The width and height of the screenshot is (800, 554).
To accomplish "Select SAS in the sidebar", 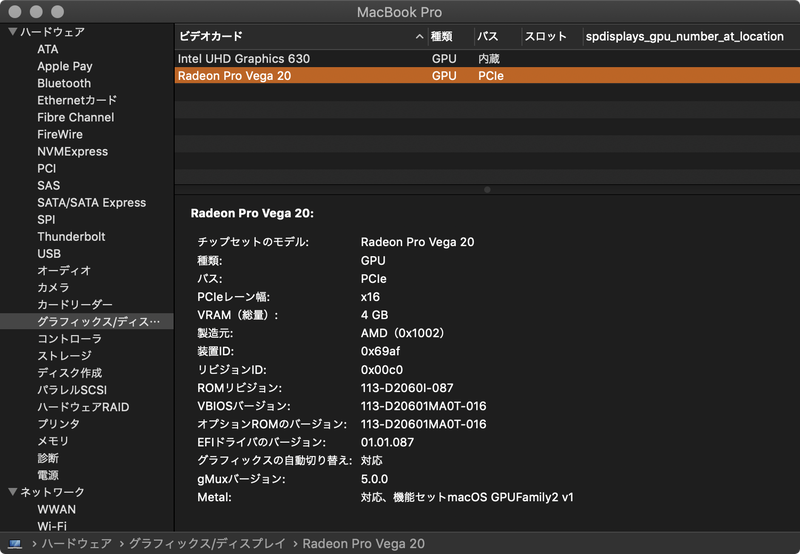I will click(x=48, y=186).
